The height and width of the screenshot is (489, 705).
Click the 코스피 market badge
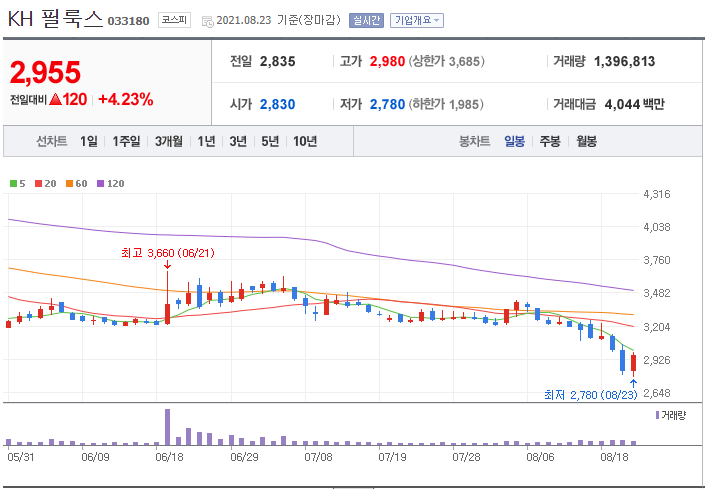click(x=174, y=20)
